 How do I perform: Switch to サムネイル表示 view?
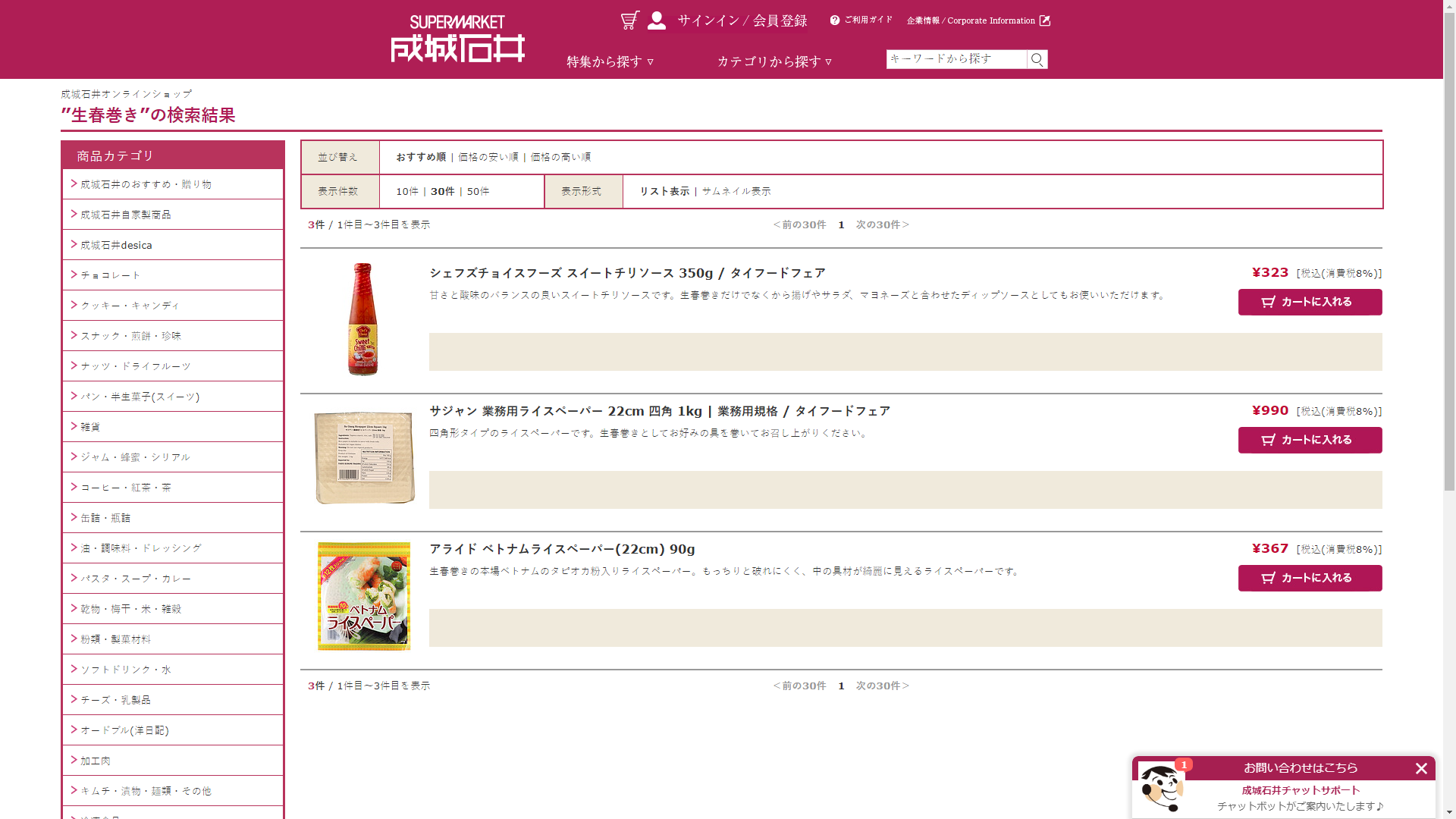(736, 191)
